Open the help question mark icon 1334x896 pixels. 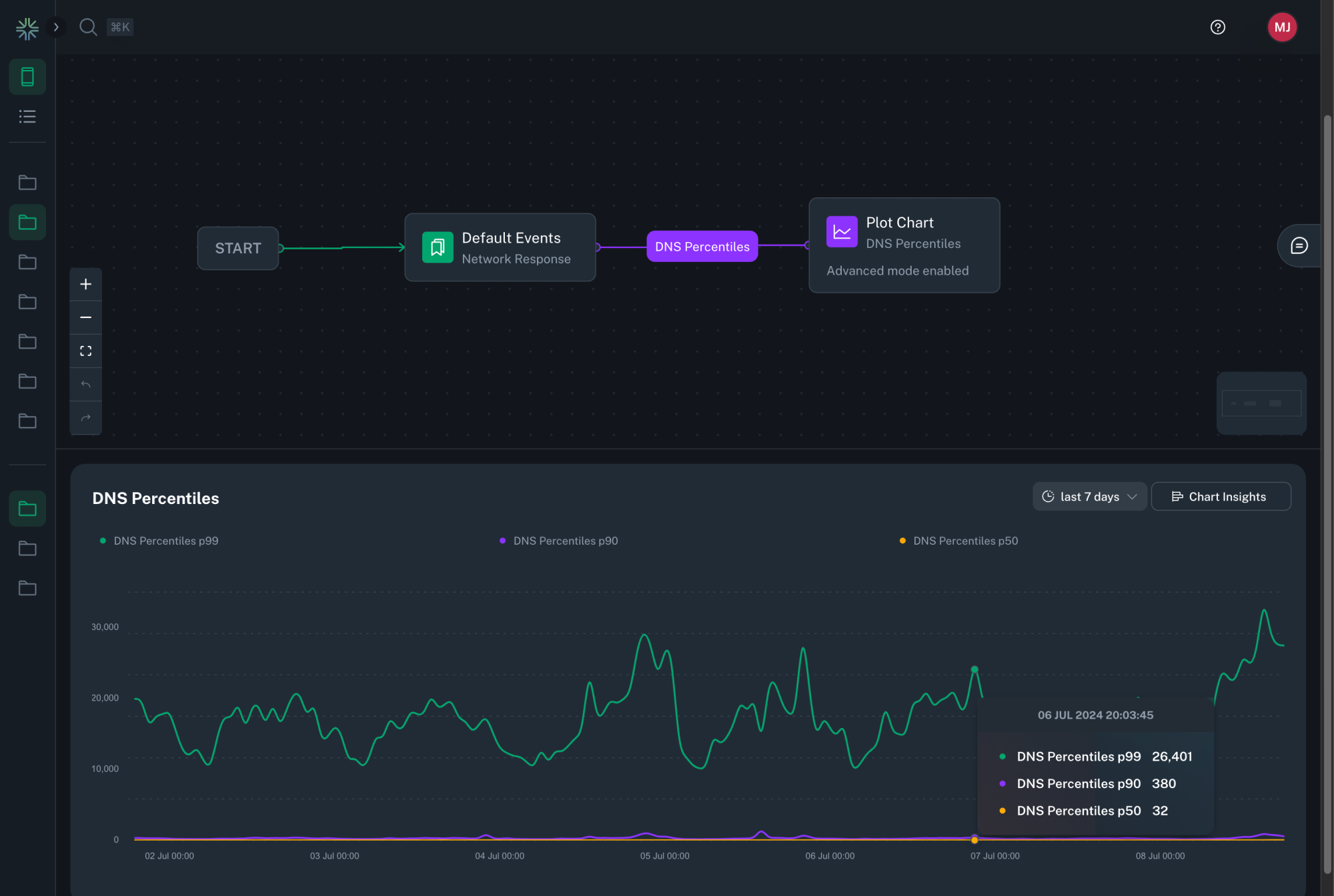(1217, 27)
